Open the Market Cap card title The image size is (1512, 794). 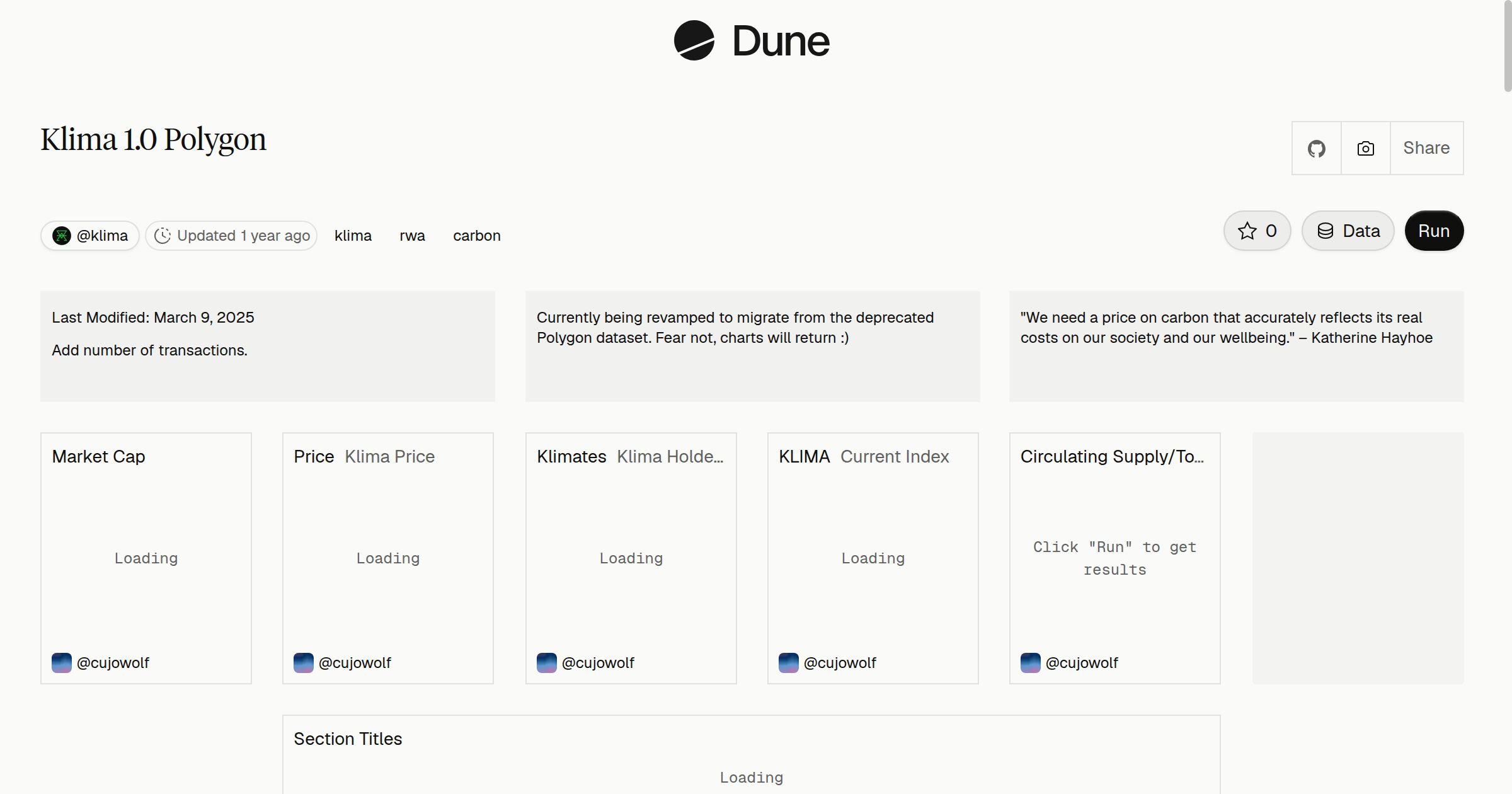(x=98, y=456)
